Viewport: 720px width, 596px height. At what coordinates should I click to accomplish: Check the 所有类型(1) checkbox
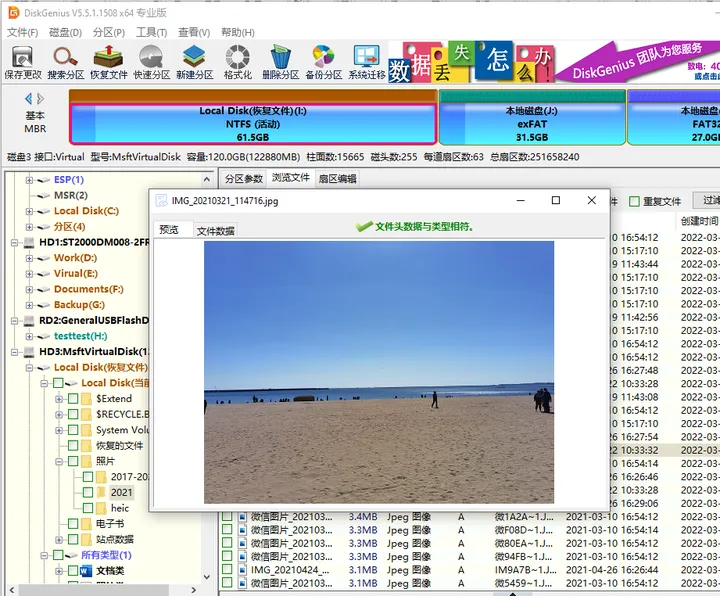[x=58, y=555]
